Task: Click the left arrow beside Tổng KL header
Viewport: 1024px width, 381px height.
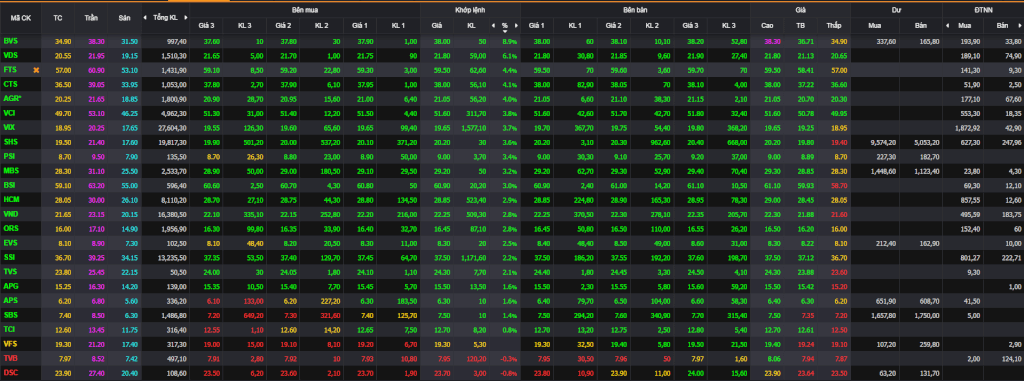Action: click(145, 18)
